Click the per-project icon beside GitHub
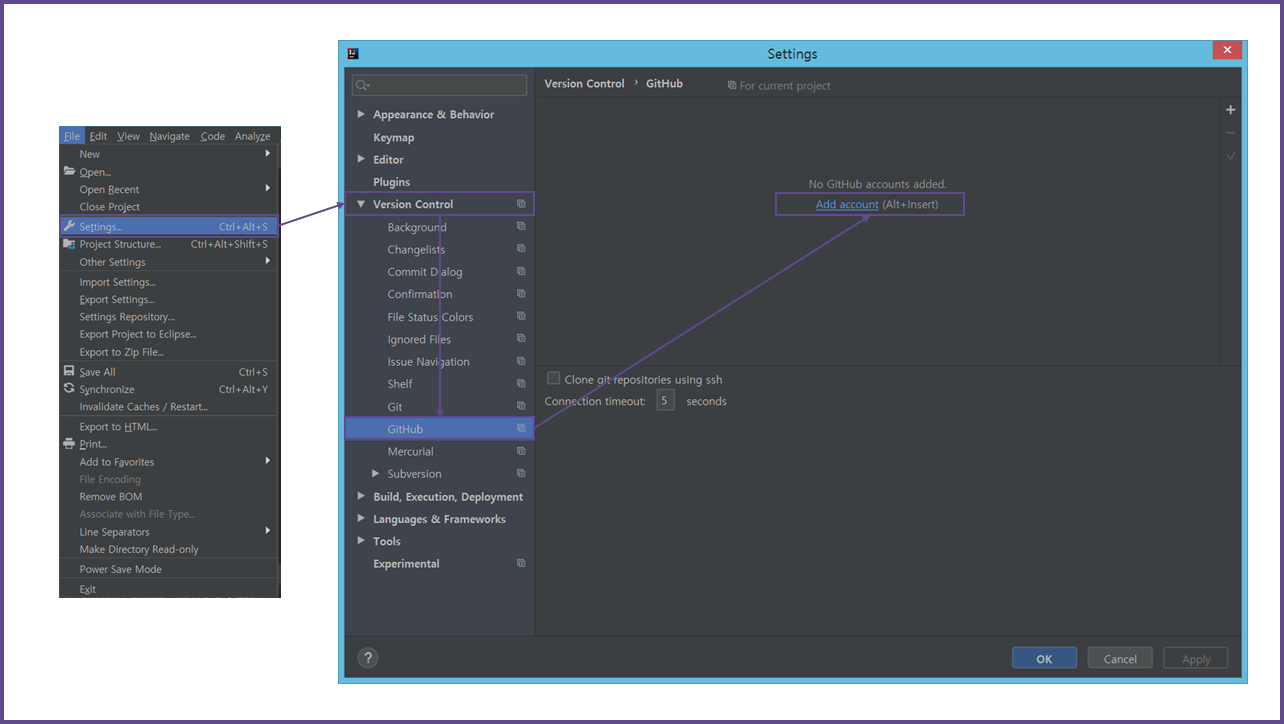 tap(521, 429)
